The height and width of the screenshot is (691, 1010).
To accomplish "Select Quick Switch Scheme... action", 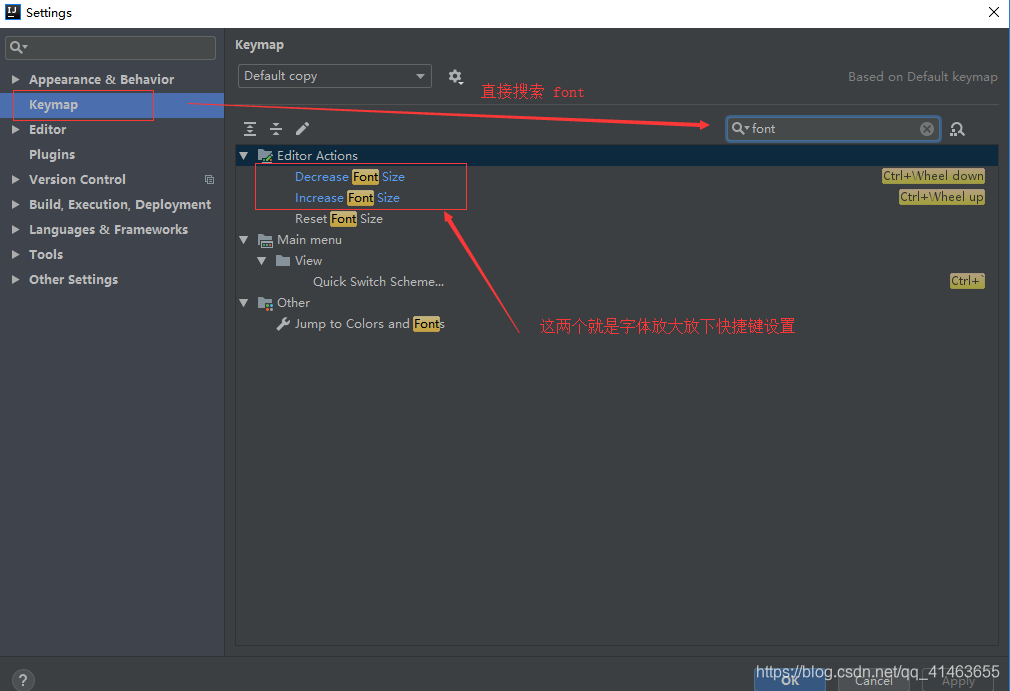I will pos(378,282).
